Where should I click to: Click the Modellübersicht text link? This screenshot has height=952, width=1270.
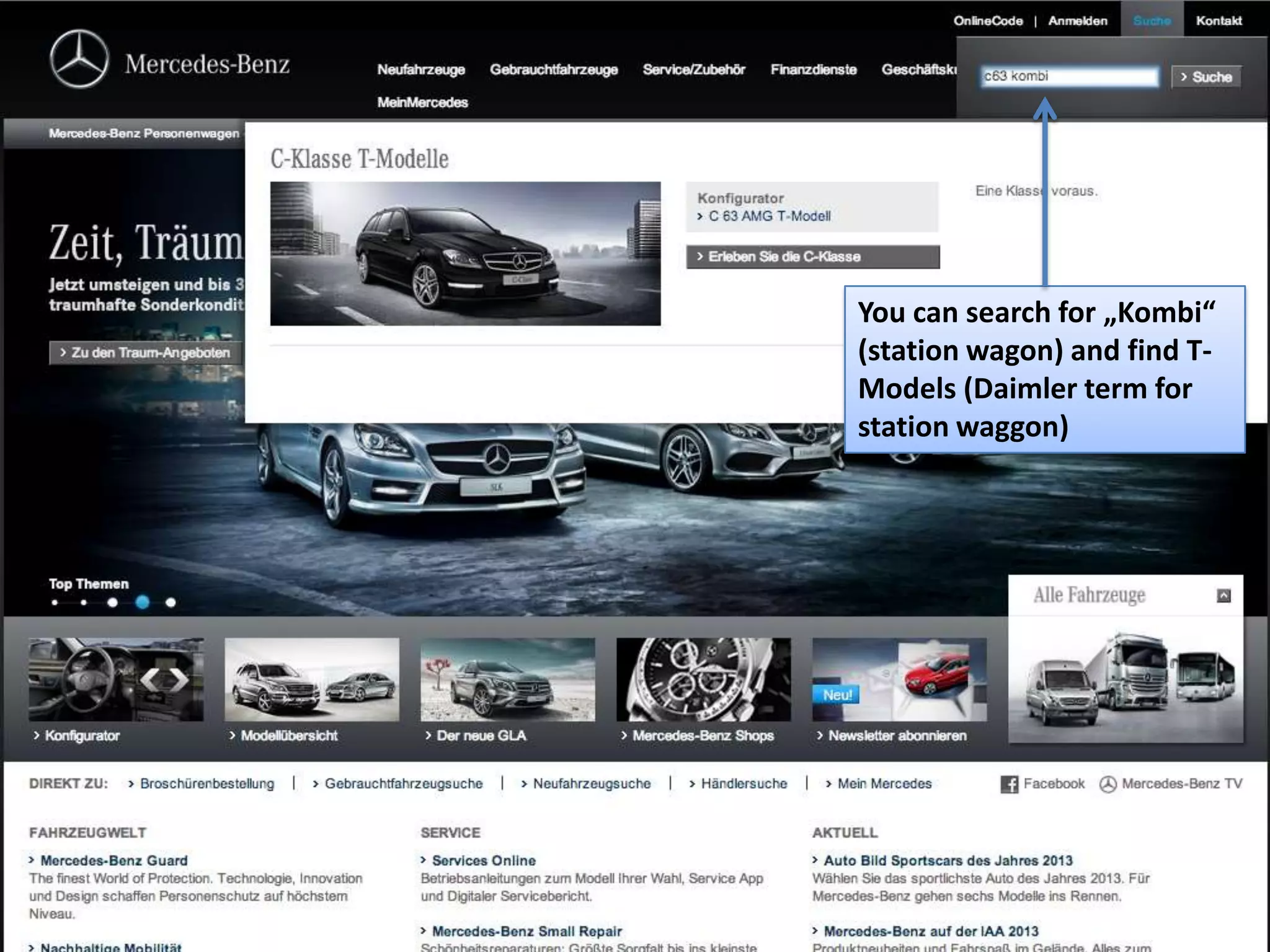pos(289,736)
